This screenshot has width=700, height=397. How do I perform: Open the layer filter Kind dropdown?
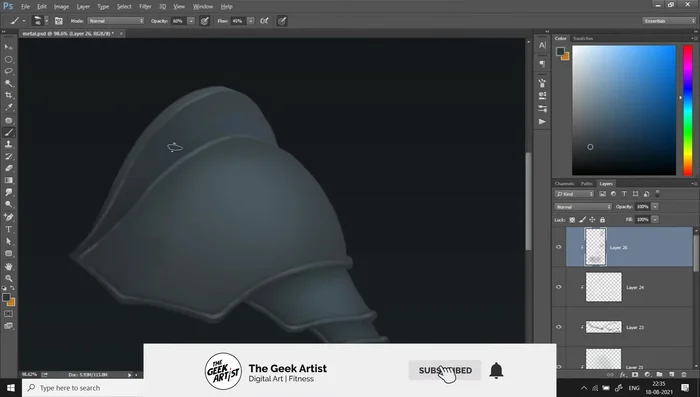pyautogui.click(x=574, y=194)
